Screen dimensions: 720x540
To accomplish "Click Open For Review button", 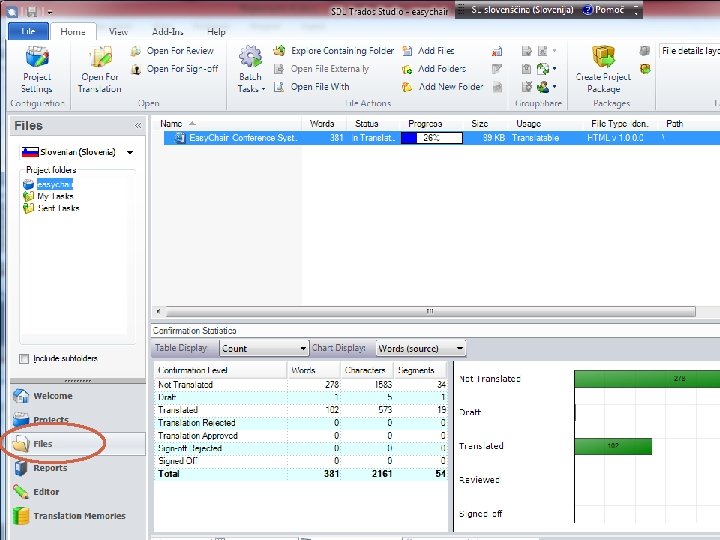I will coord(172,51).
